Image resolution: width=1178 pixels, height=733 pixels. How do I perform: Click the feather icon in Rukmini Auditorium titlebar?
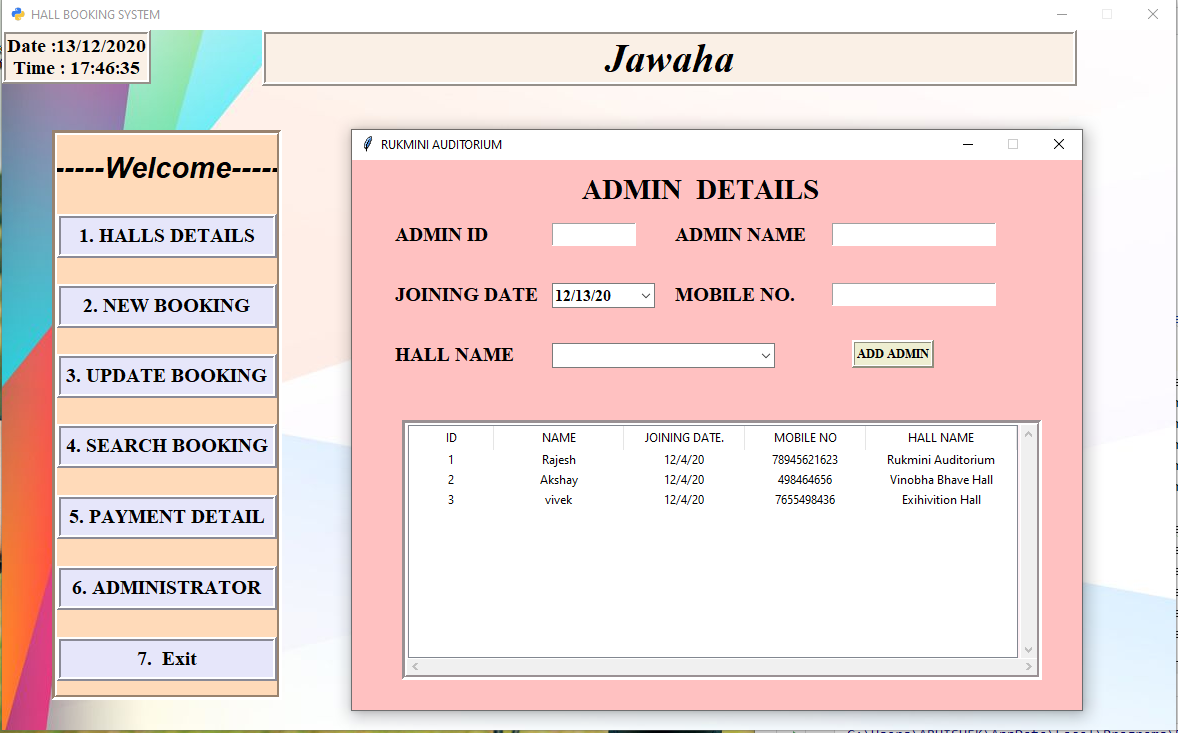367,144
